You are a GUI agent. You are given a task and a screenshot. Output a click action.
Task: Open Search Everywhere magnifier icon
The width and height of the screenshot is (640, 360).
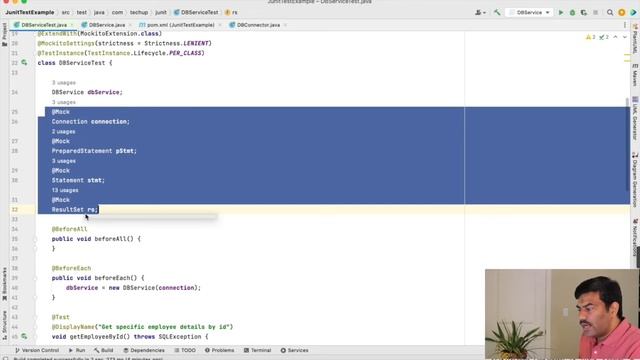pyautogui.click(x=610, y=13)
